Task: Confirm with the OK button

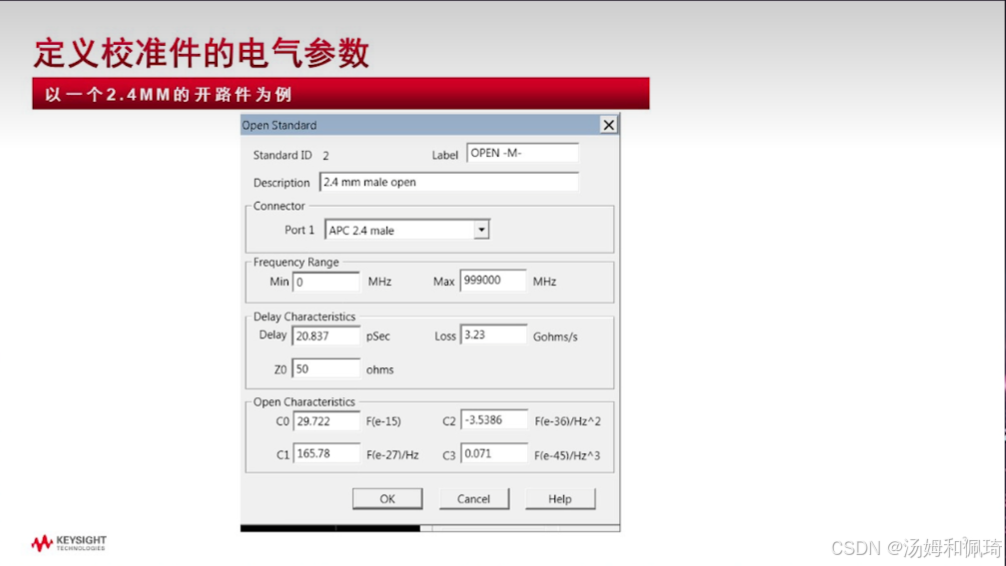Action: coord(388,499)
